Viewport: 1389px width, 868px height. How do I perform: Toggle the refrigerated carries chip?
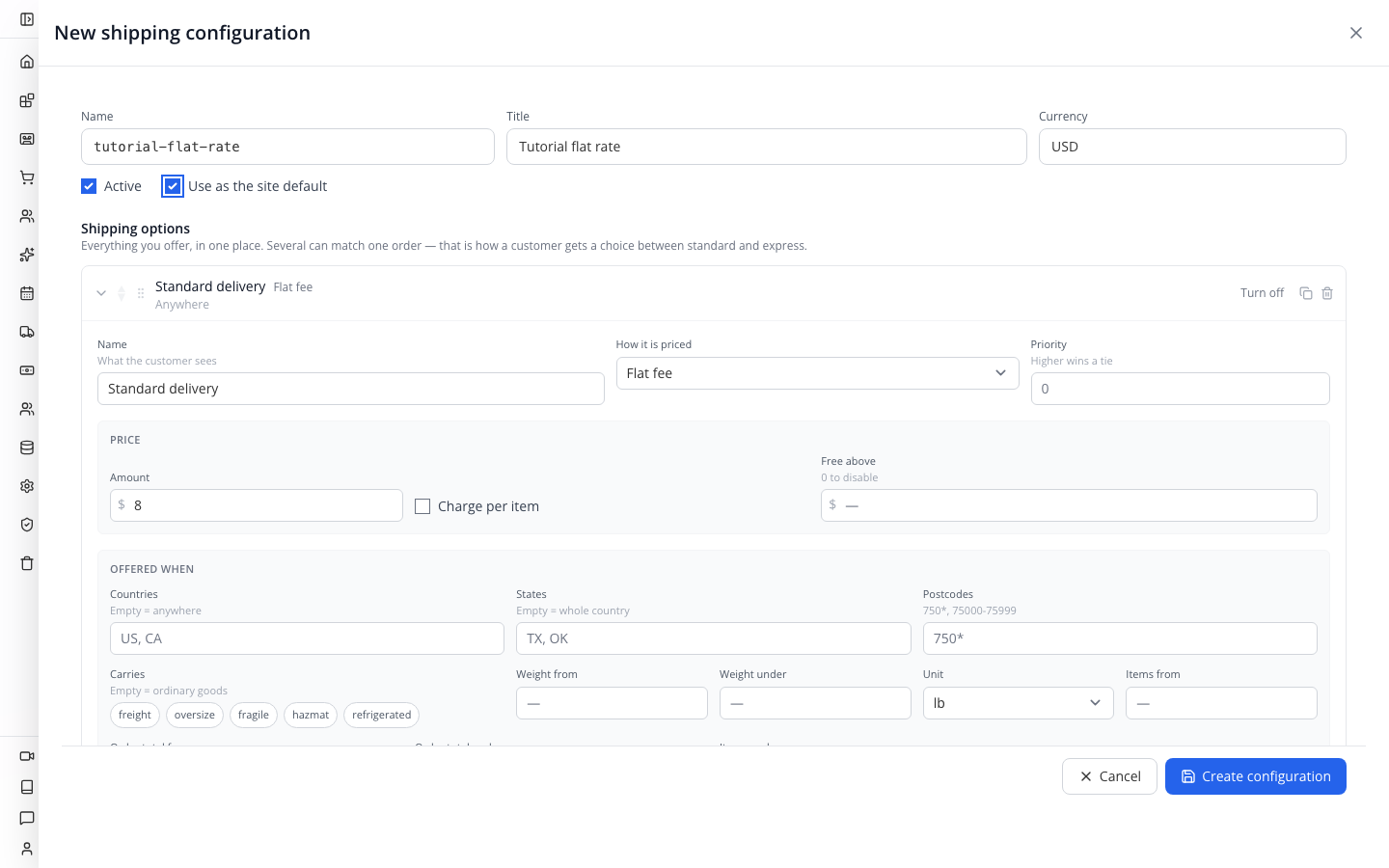point(381,715)
